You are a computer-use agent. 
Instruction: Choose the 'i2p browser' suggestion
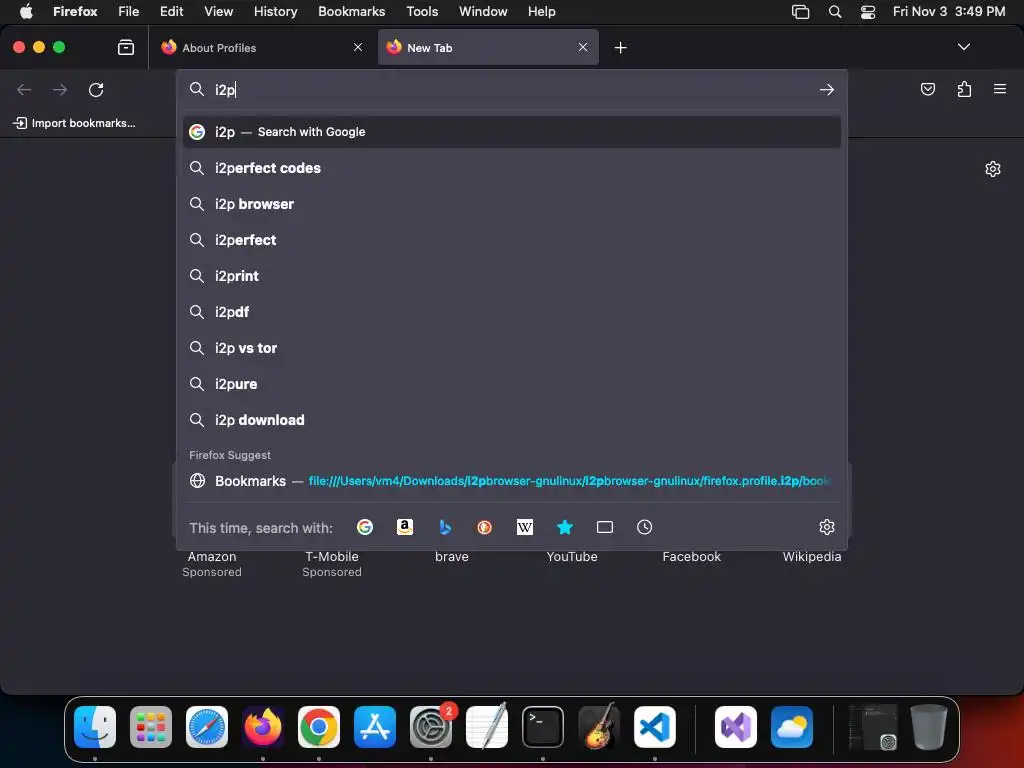pos(512,204)
